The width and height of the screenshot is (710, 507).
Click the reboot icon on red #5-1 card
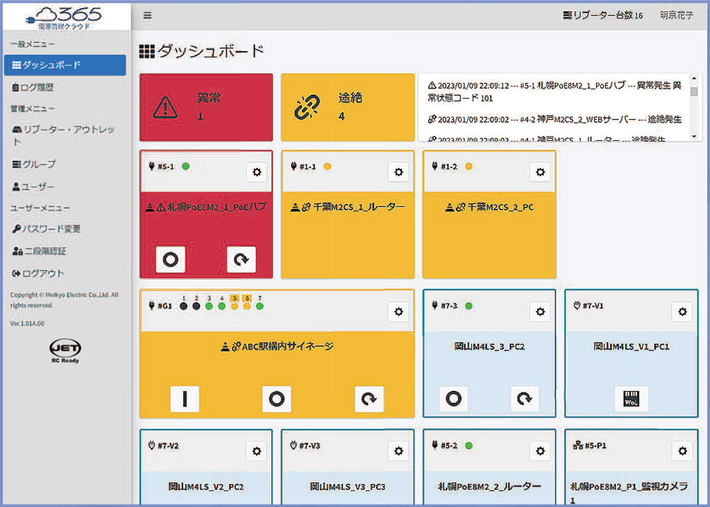click(241, 260)
